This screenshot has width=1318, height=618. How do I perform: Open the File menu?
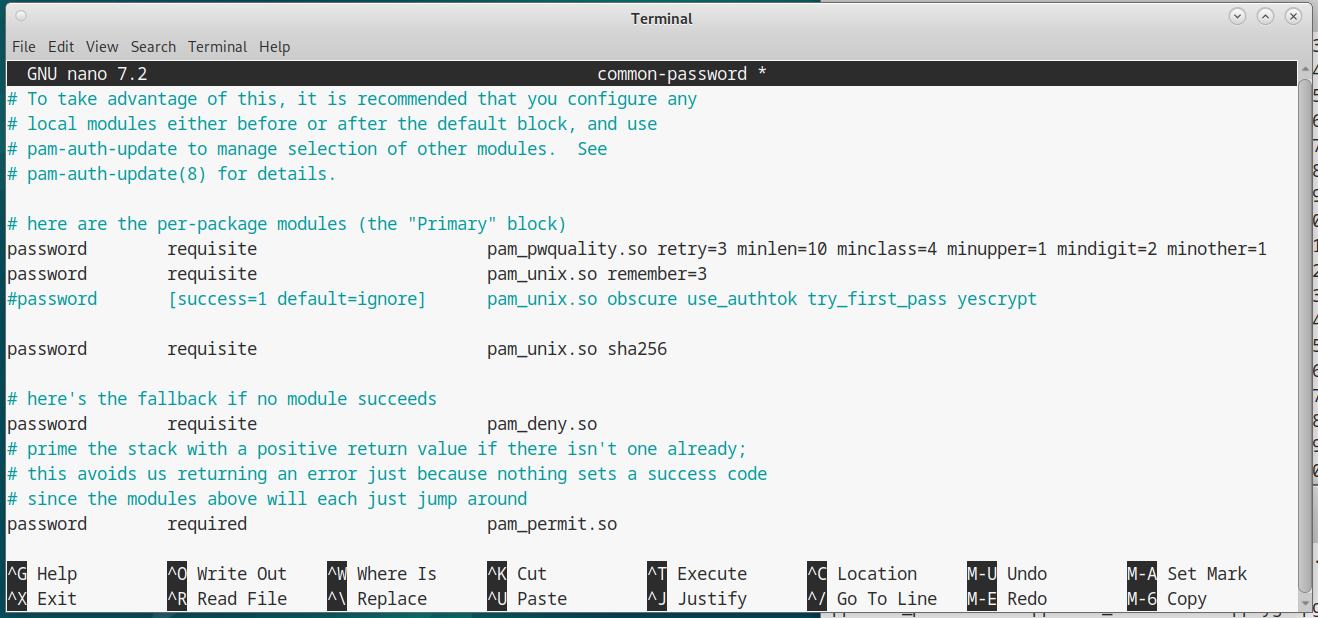[x=23, y=47]
